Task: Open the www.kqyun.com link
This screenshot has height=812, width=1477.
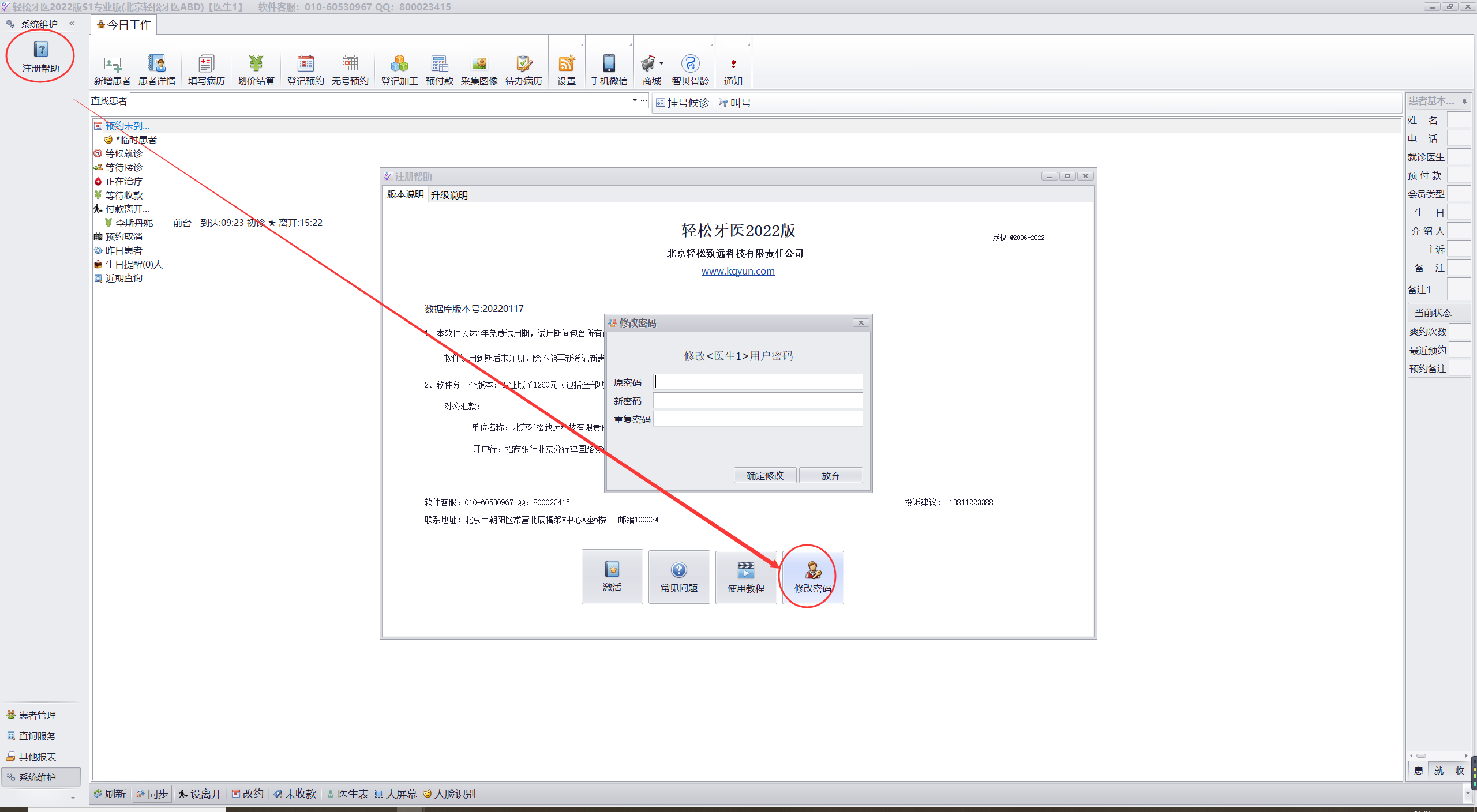Action: click(x=738, y=271)
